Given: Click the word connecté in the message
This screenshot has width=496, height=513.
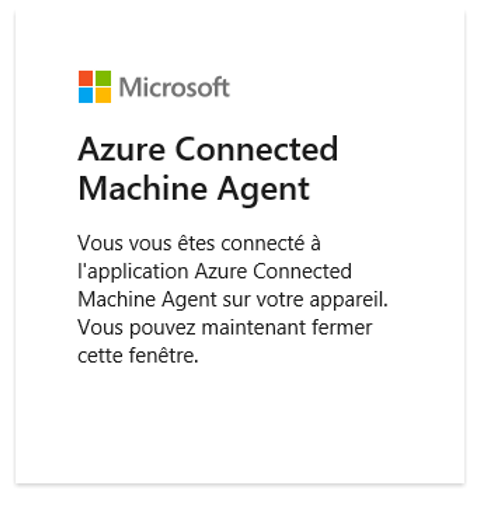Looking at the screenshot, I should [x=263, y=243].
